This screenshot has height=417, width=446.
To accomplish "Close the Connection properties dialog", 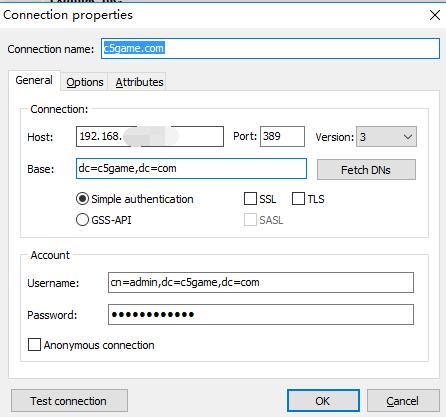I will click(x=435, y=15).
